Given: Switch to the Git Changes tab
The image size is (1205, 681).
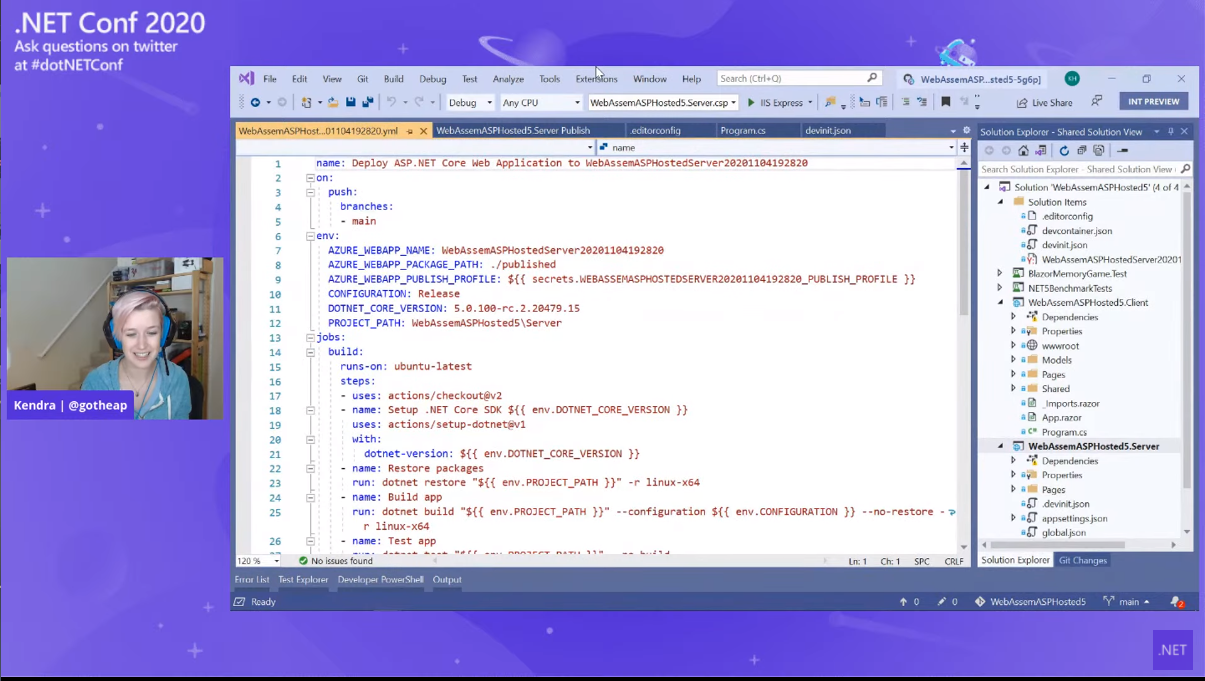Looking at the screenshot, I should tap(1083, 561).
